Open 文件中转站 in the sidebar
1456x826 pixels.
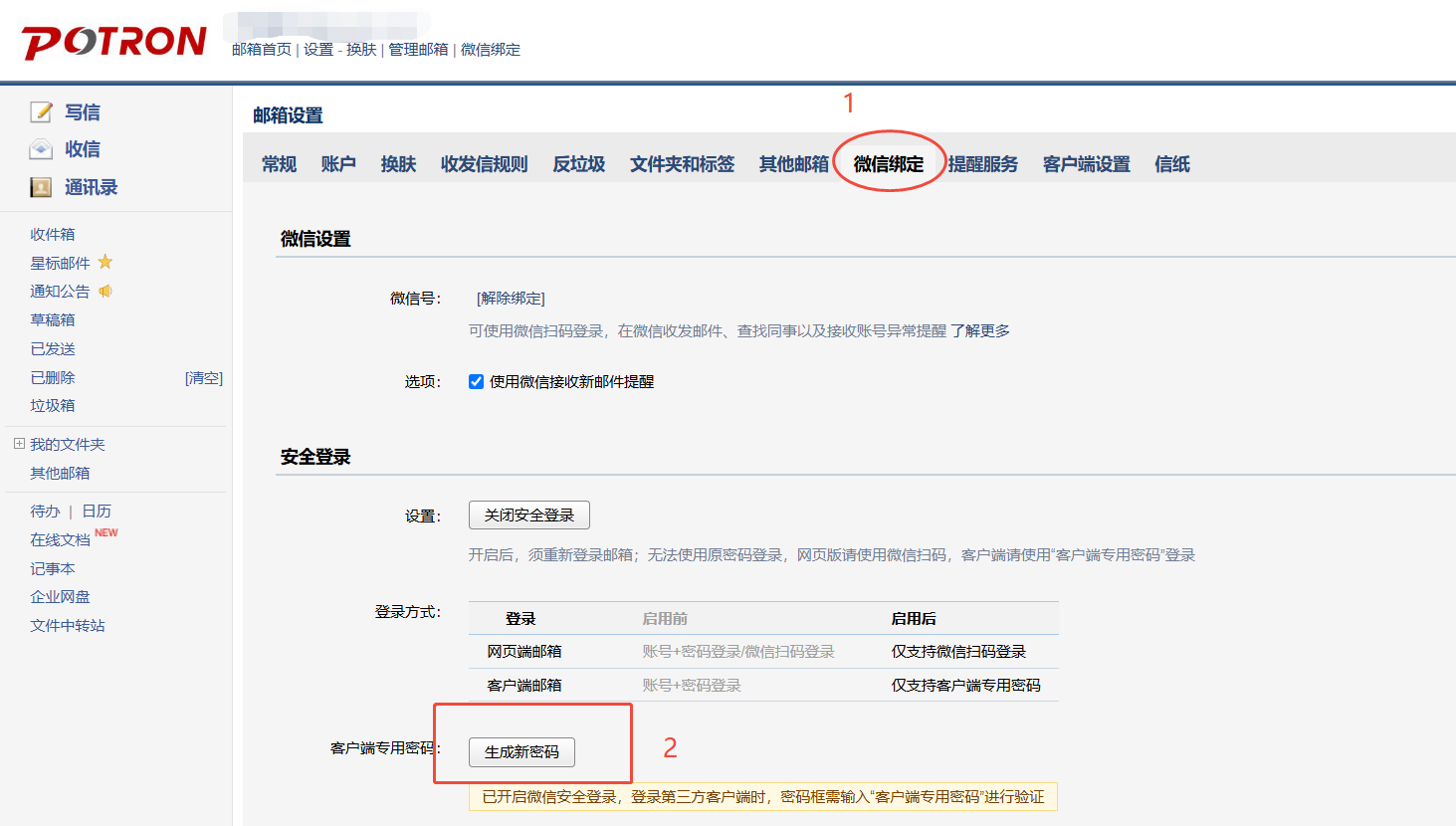tap(66, 625)
